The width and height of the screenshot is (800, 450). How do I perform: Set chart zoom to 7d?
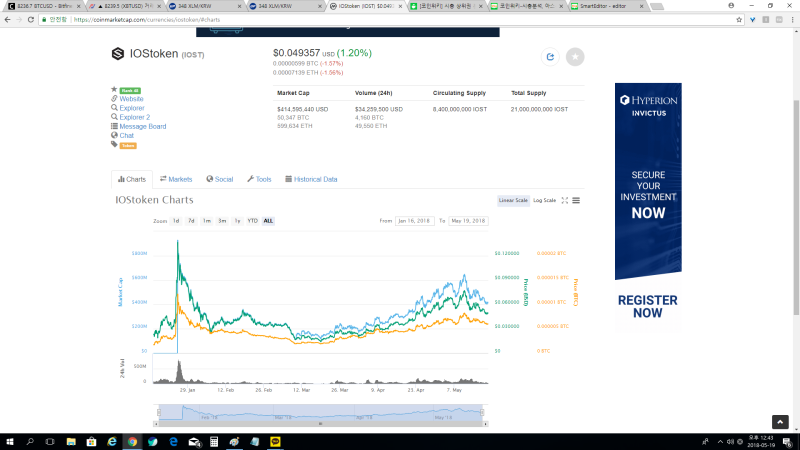[x=191, y=221]
